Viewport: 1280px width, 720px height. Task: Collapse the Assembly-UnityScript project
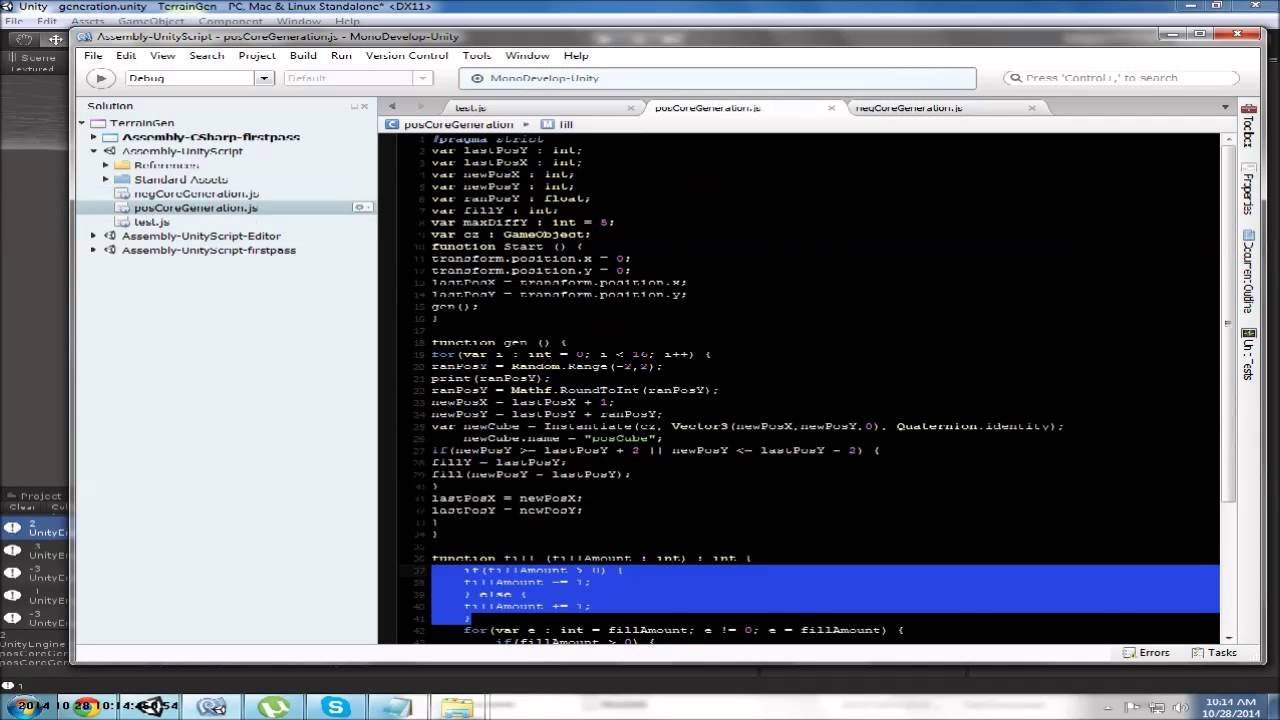pos(94,151)
